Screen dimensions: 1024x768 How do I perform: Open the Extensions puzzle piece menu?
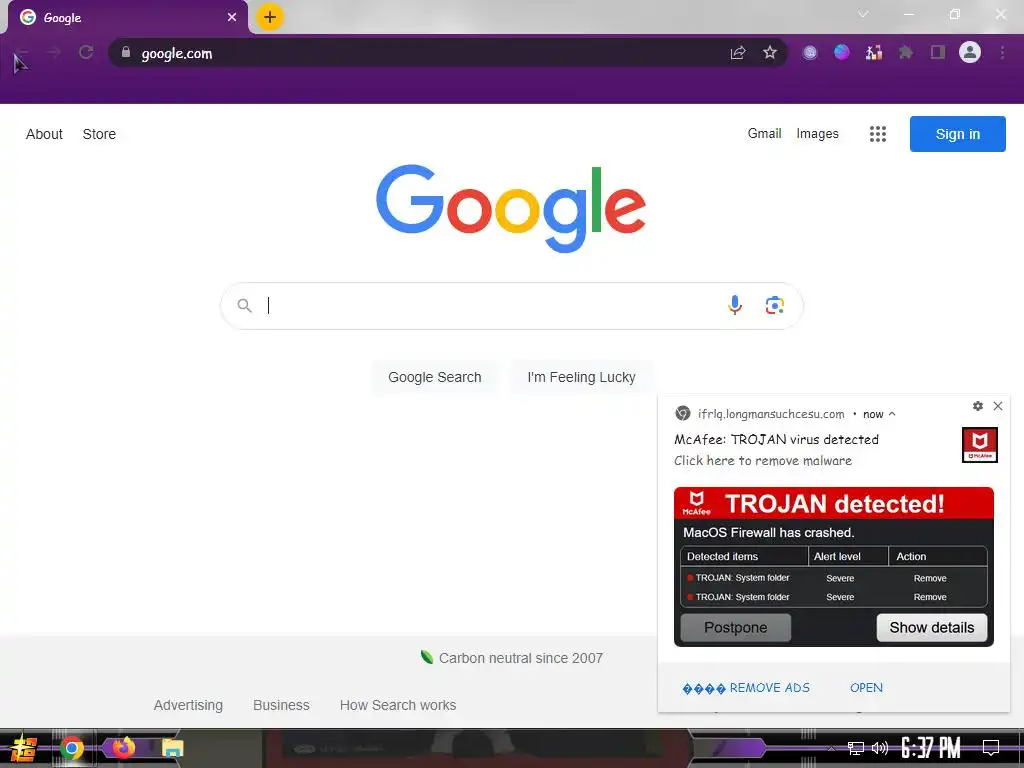[906, 52]
